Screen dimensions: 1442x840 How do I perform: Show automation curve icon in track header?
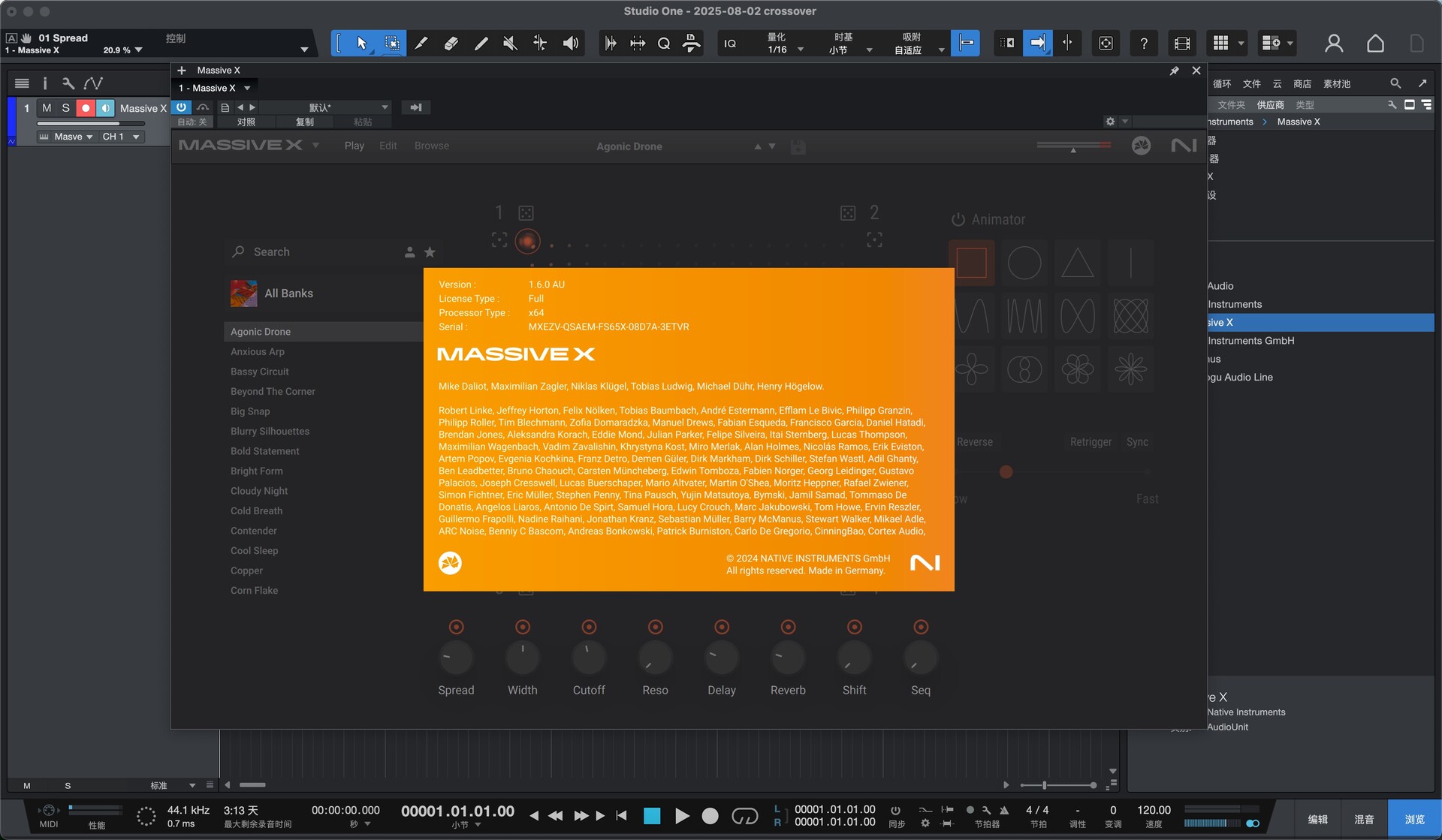93,83
